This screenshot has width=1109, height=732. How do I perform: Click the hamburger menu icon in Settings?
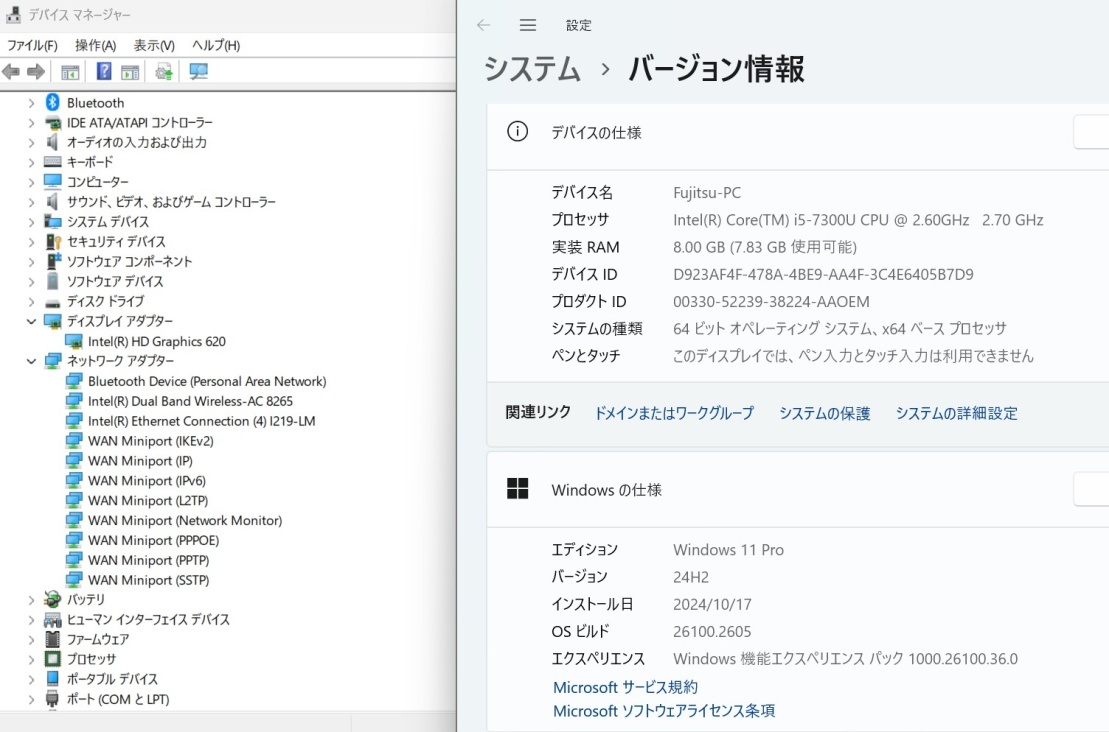[x=528, y=25]
